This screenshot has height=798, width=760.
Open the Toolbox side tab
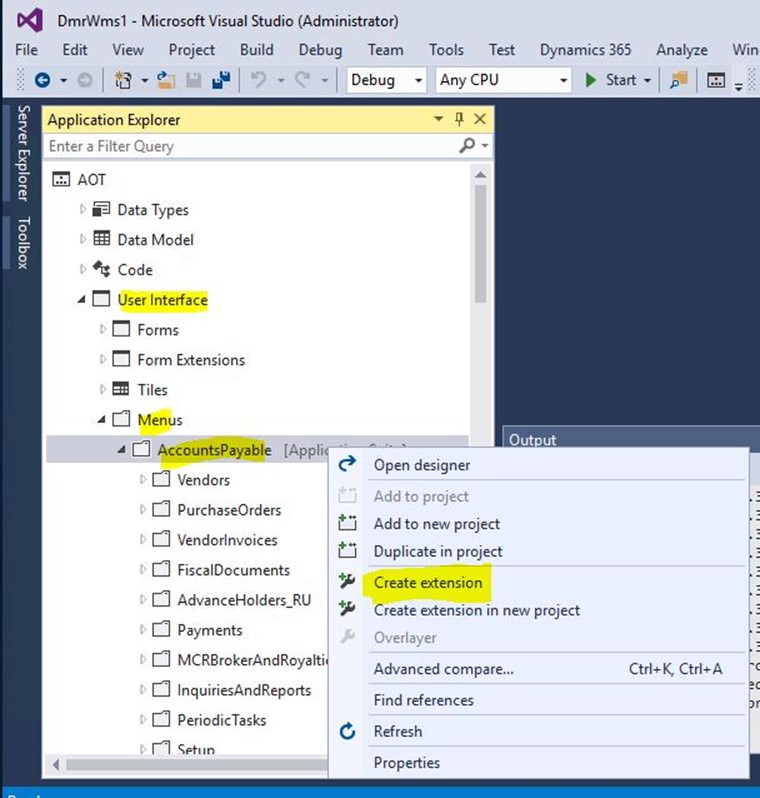[x=23, y=243]
